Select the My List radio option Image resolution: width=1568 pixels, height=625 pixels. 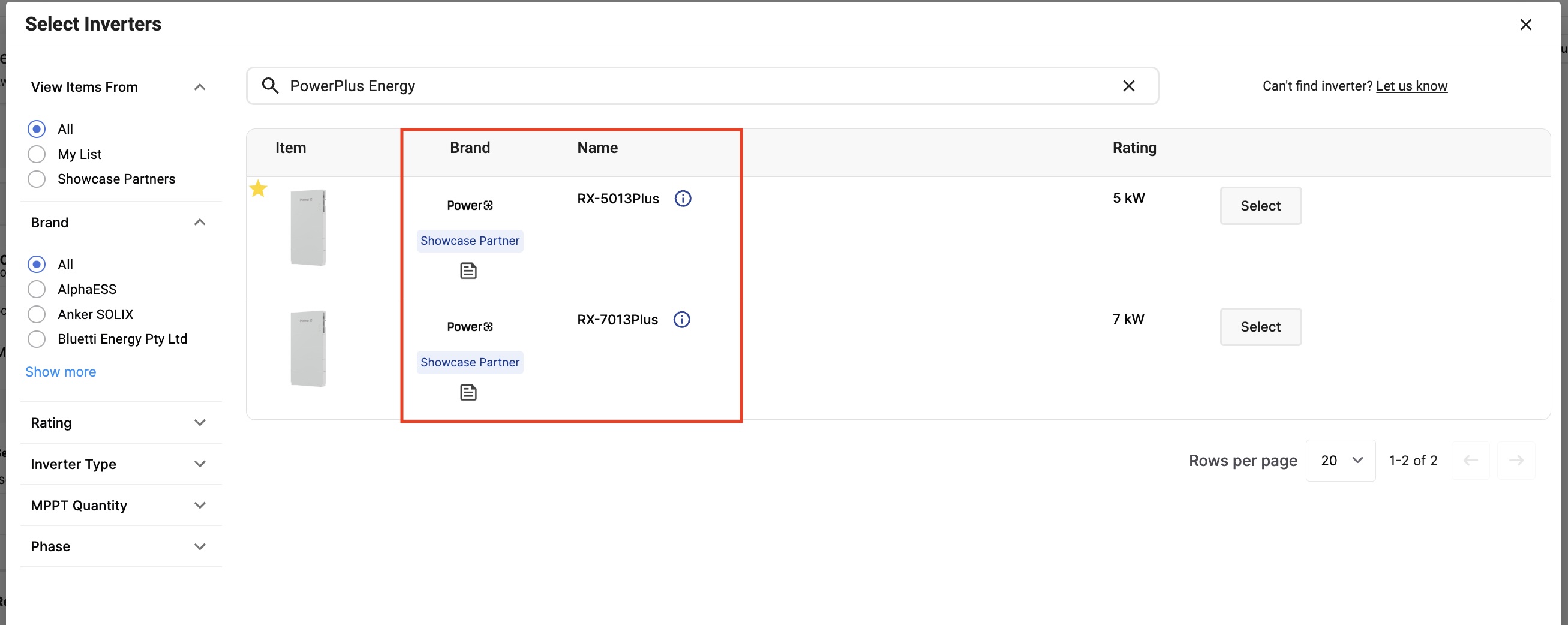click(x=37, y=155)
